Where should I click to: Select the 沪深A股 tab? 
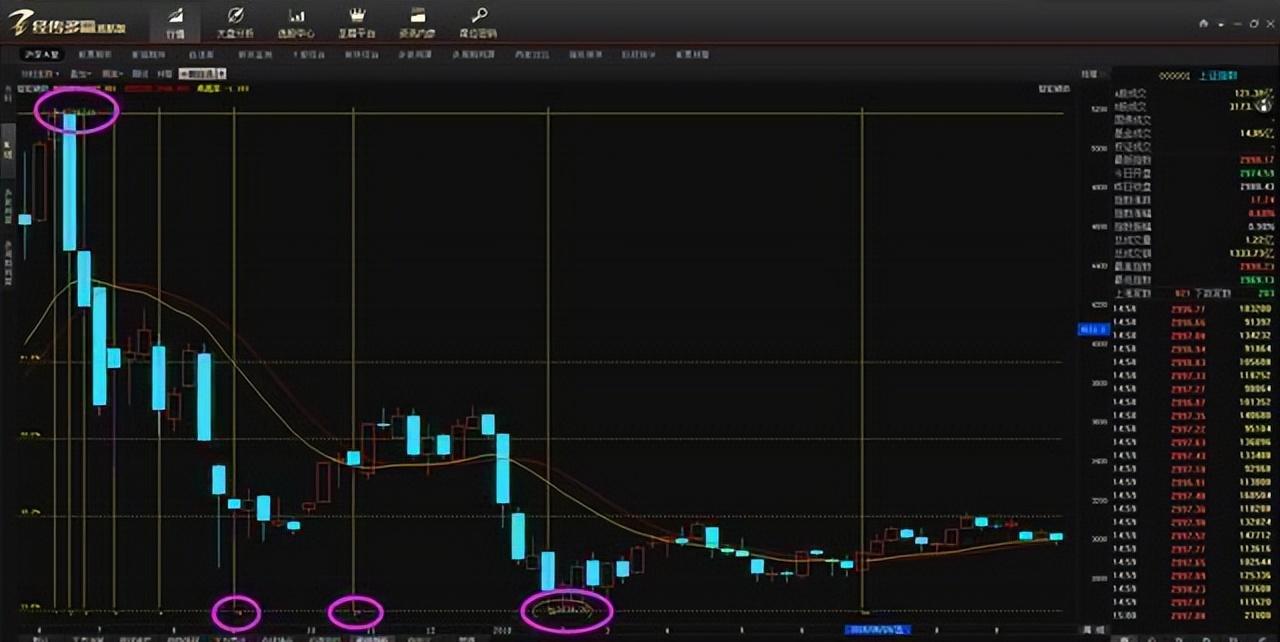42,55
